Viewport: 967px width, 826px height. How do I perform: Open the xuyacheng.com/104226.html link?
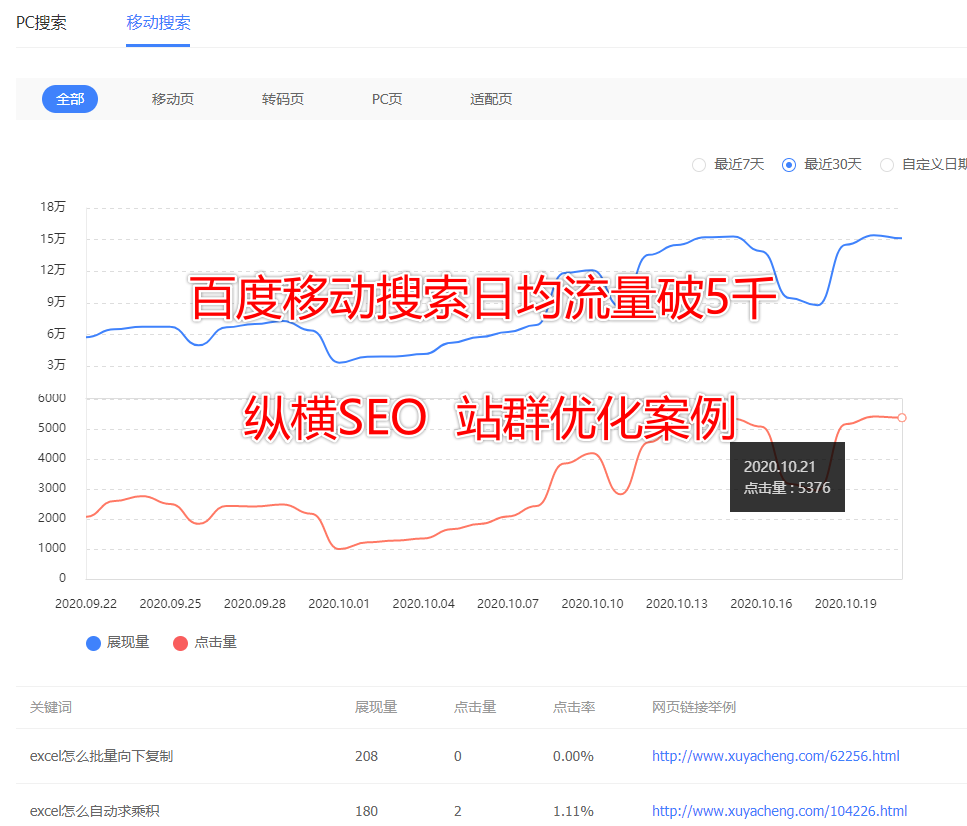pos(779,811)
